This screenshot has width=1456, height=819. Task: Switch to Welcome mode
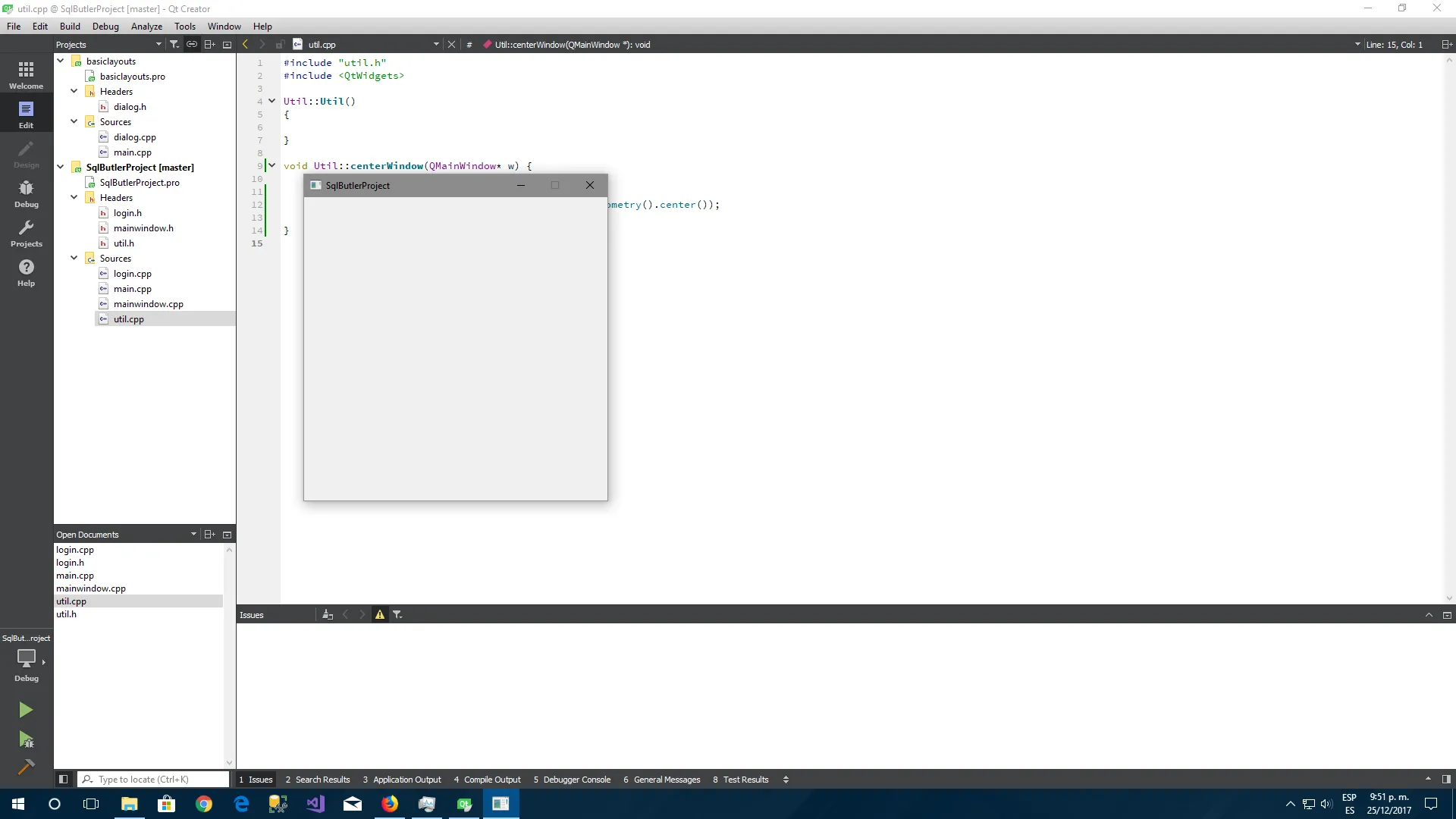(x=26, y=75)
